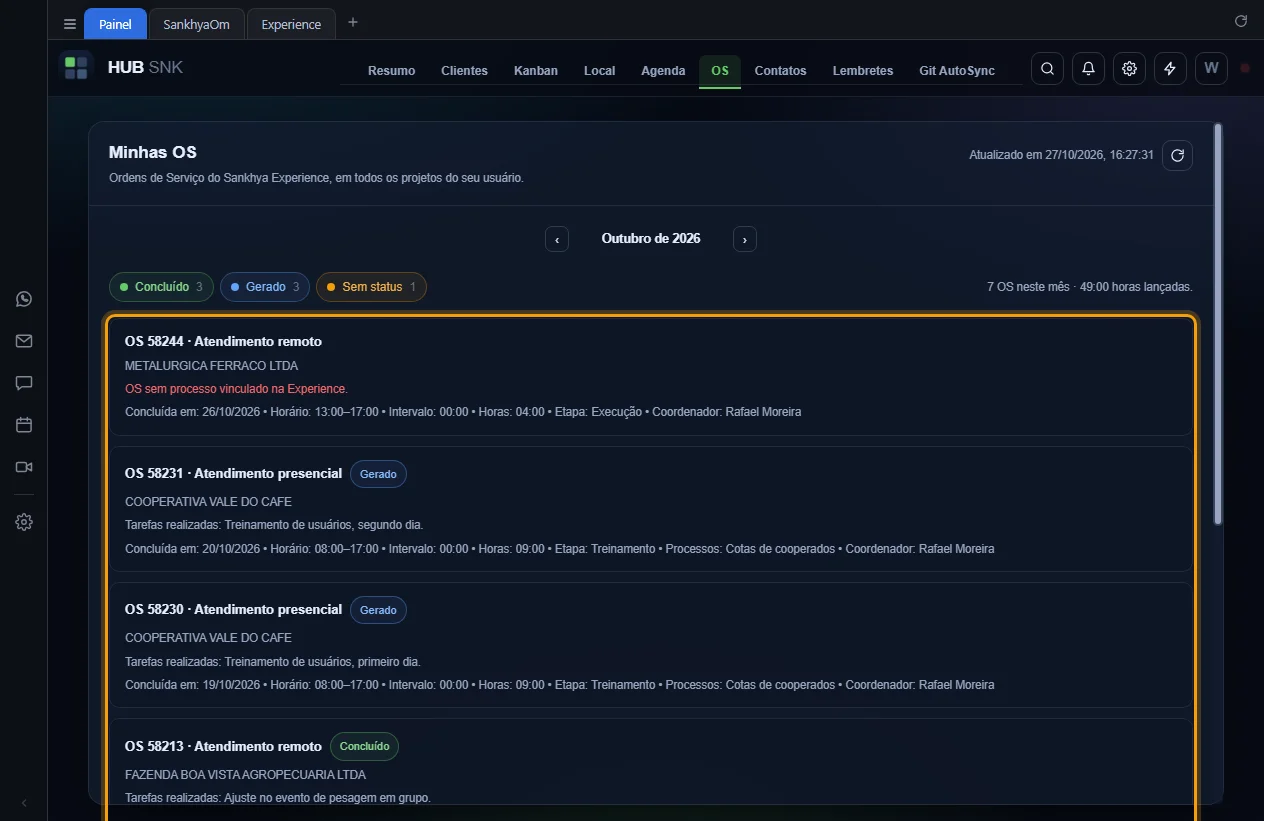
Task: Click the Outubro de 2026 month label
Action: point(651,239)
